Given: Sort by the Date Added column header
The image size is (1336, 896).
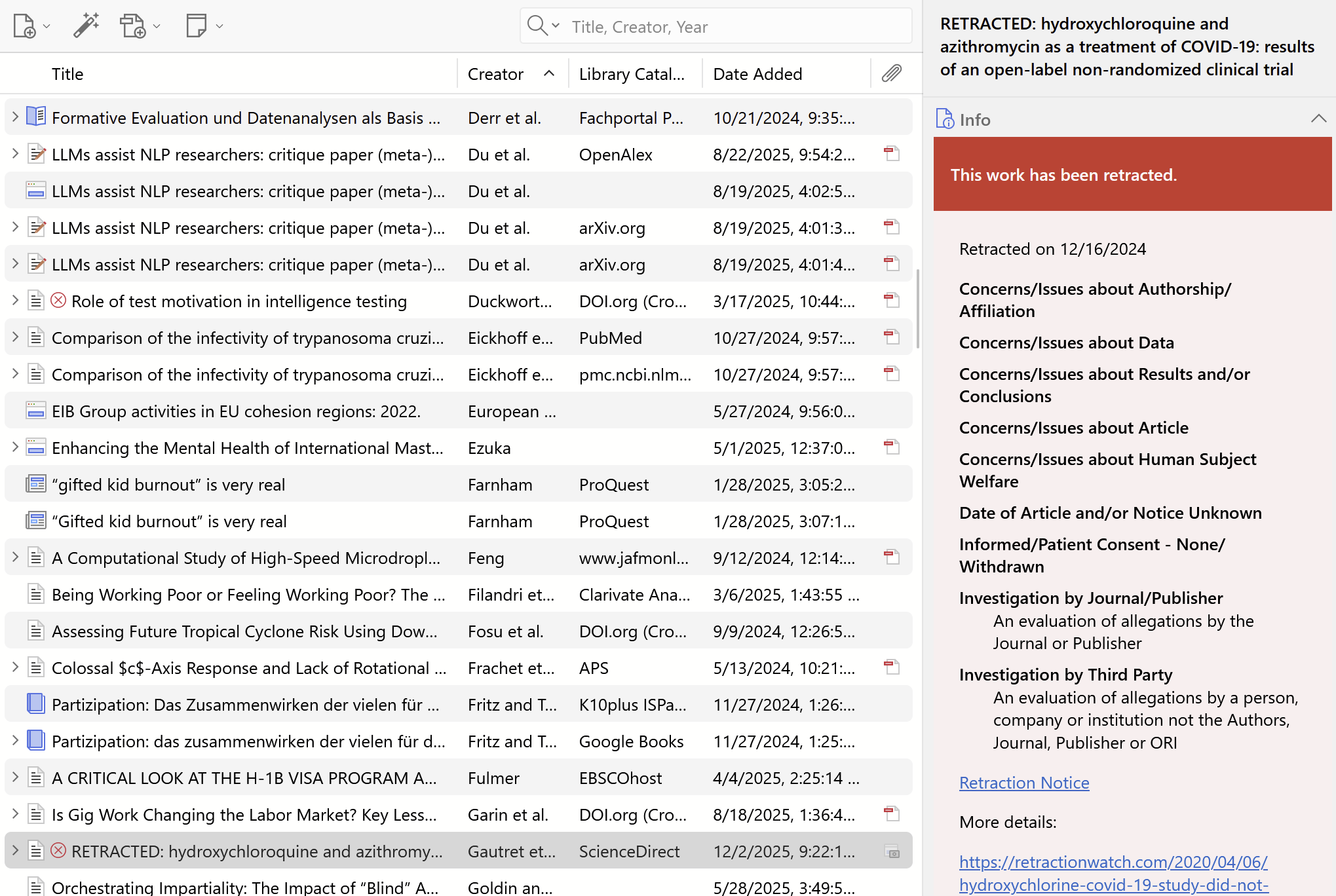Looking at the screenshot, I should tap(757, 74).
